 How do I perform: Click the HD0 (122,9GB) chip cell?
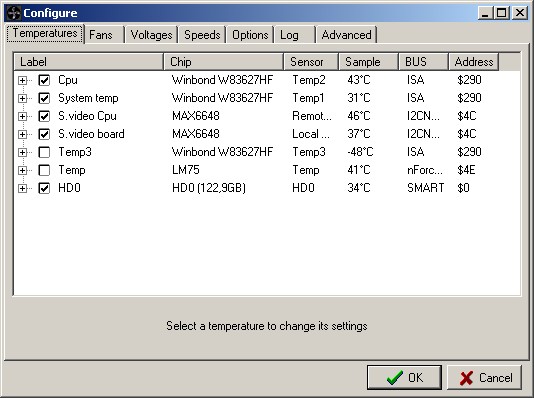pyautogui.click(x=209, y=188)
